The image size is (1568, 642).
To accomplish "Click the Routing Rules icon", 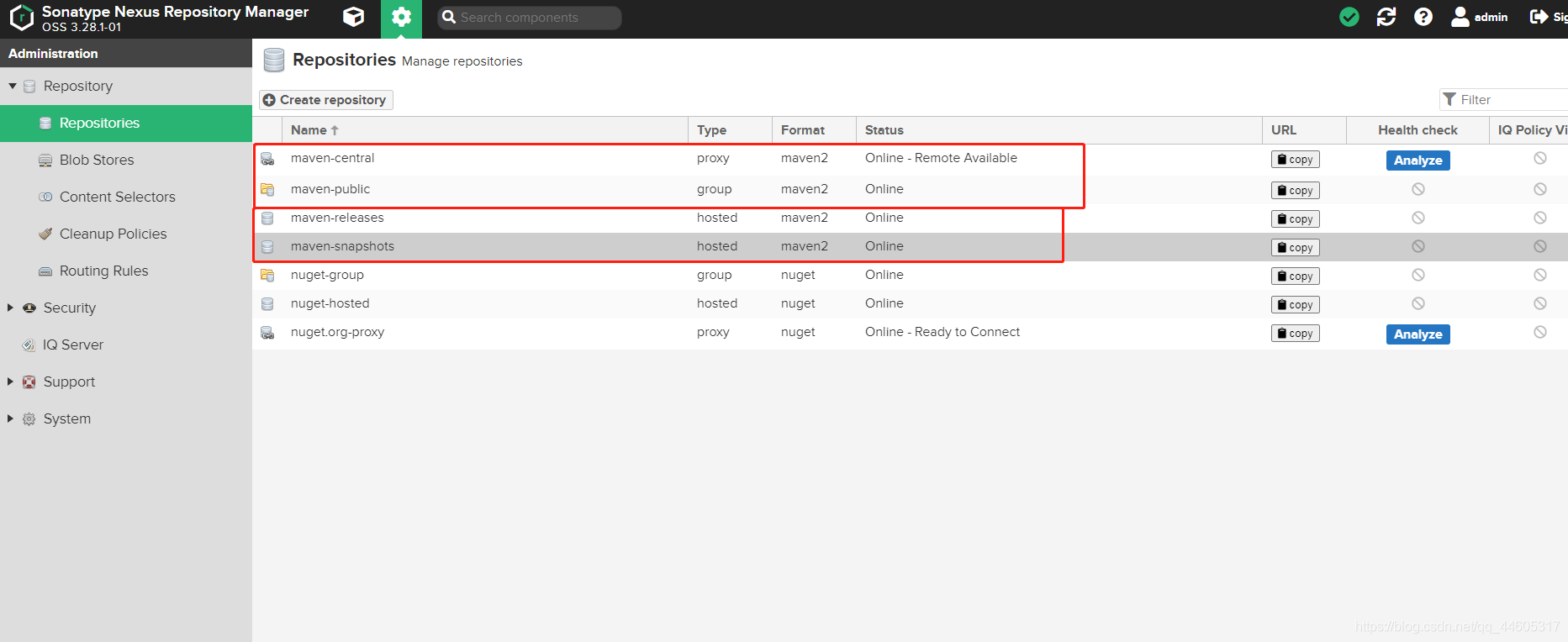I will (x=45, y=271).
